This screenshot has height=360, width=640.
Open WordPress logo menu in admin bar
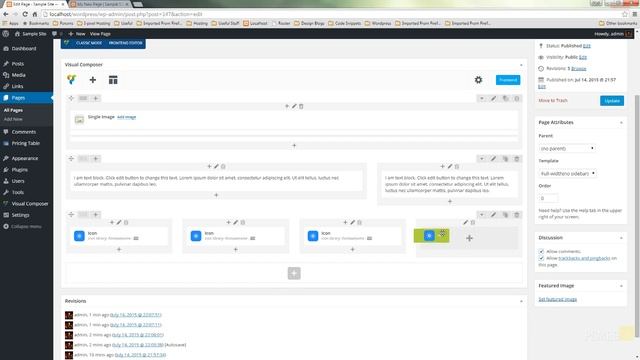coord(6,34)
